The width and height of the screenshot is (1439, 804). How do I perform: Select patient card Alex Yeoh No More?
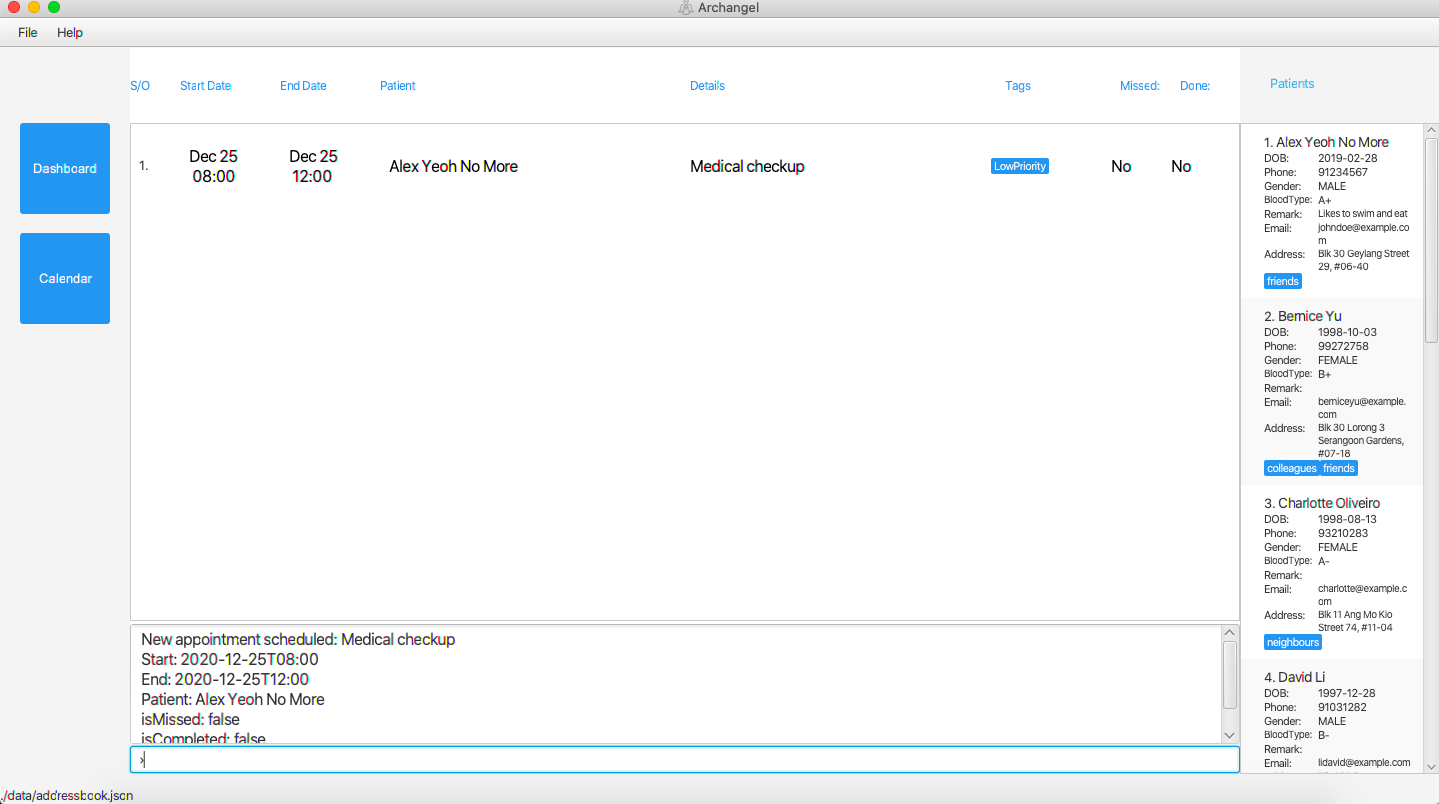[1332, 211]
